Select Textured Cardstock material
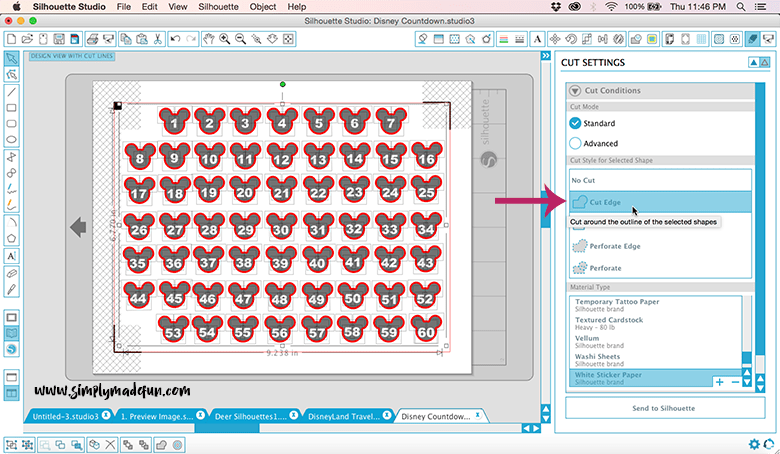Viewport: 780px width, 454px height. (656, 323)
